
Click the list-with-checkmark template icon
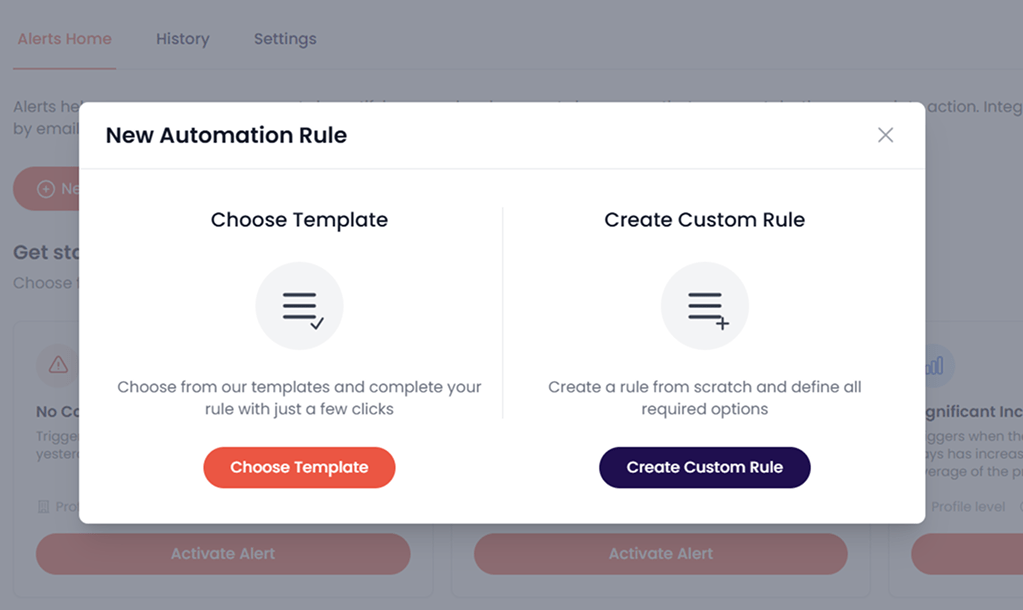(x=300, y=306)
